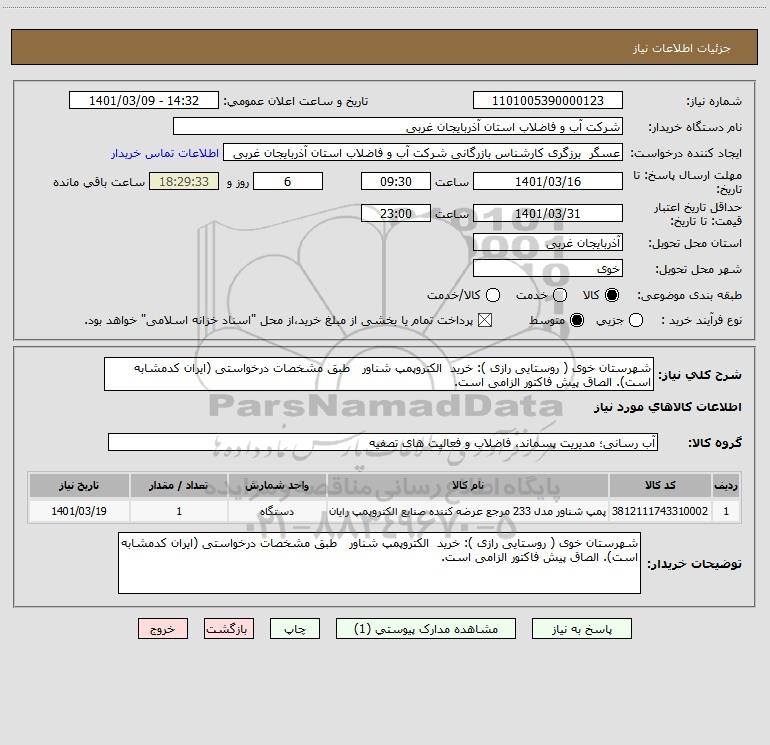Click the delivery city field خوی
Screen dimensions: 770x745
[548, 268]
